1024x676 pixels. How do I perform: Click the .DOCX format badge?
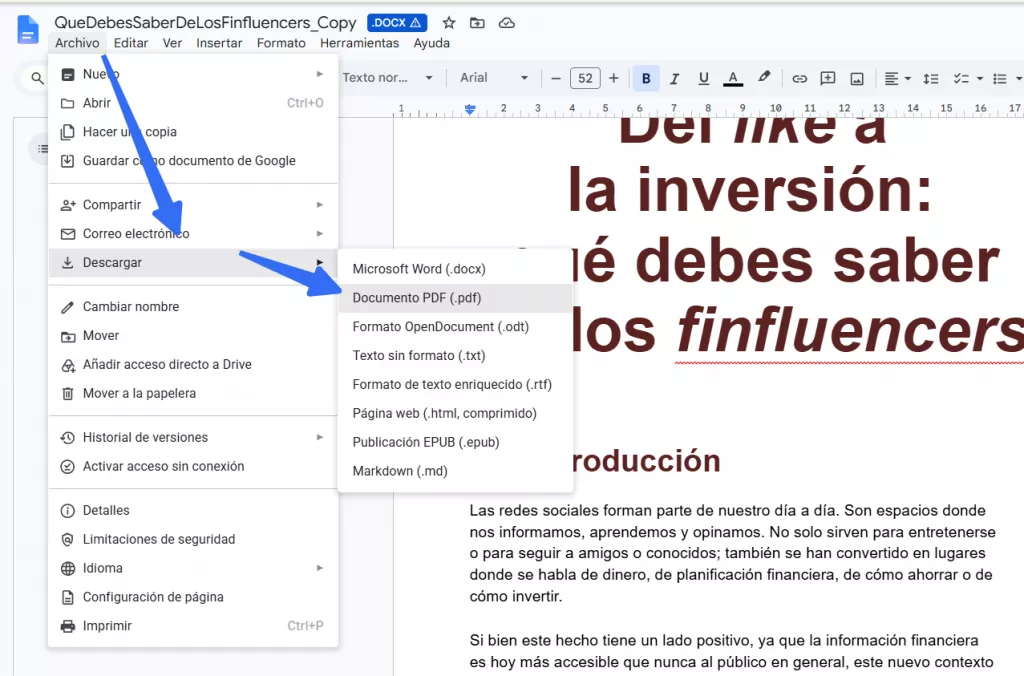pos(397,23)
